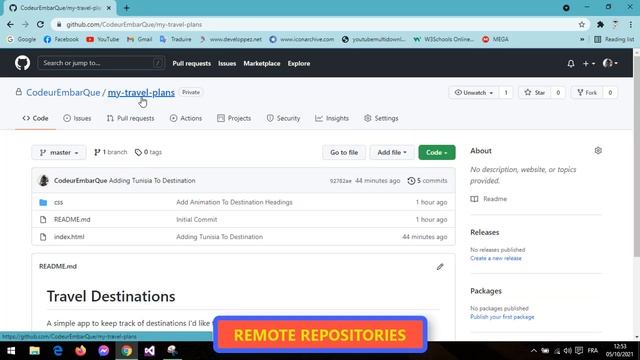Switch to the repository Pull requests tab
The image size is (640, 360).
[131, 118]
